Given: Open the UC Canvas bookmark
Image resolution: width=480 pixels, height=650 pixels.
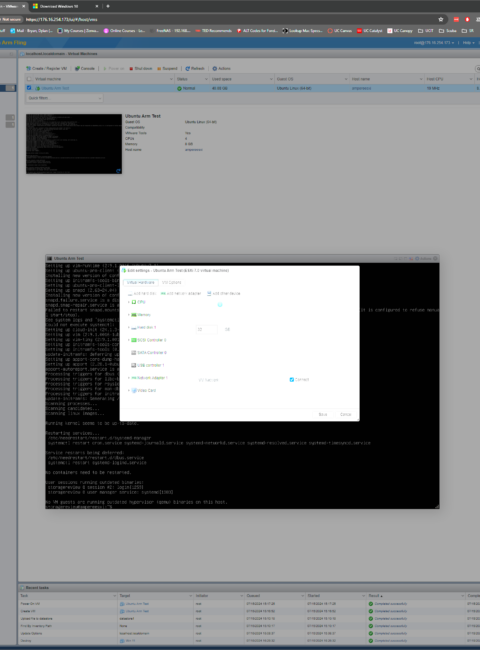Looking at the screenshot, I should 341,31.
